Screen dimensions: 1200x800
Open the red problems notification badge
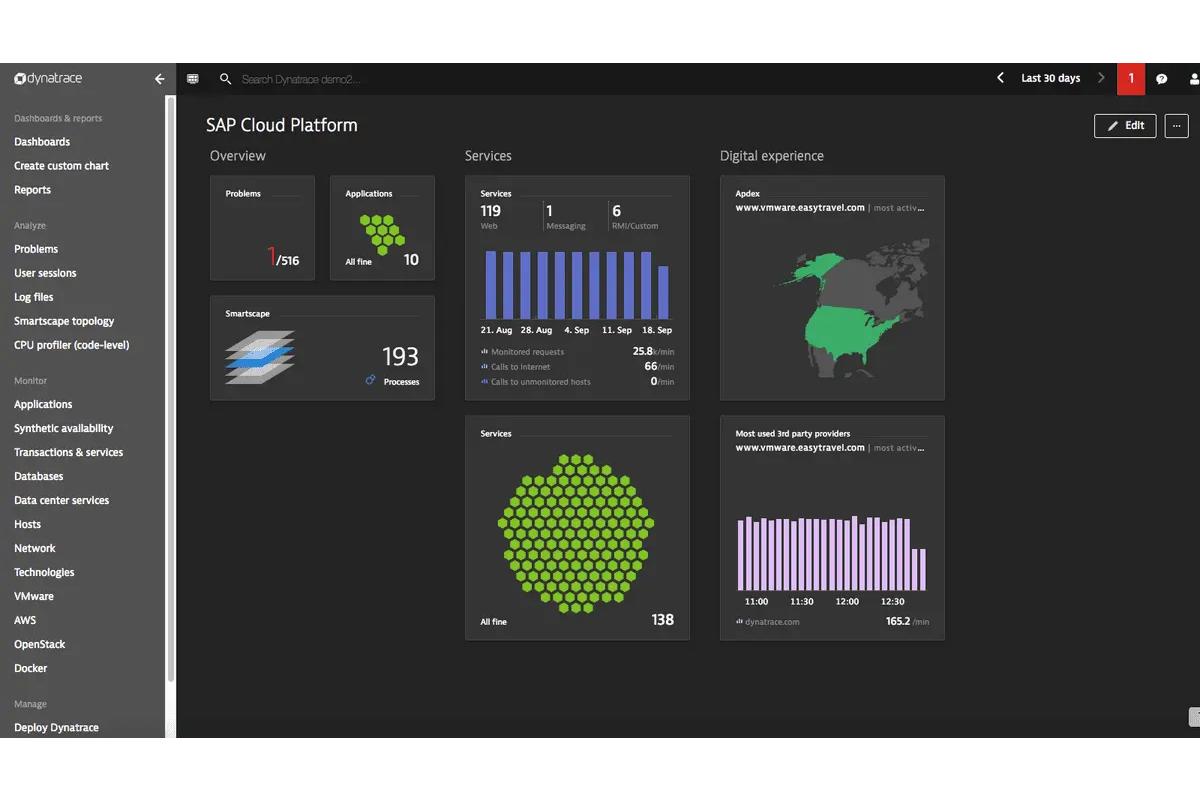click(x=1131, y=78)
